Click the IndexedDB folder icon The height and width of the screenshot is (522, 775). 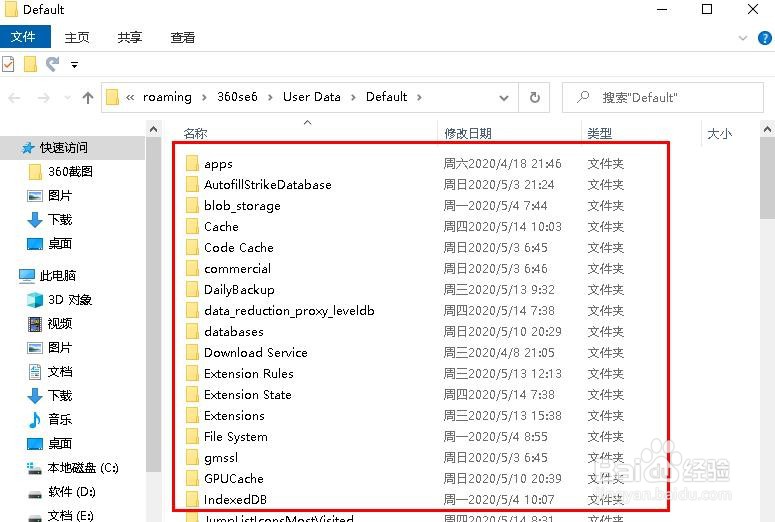coord(192,500)
